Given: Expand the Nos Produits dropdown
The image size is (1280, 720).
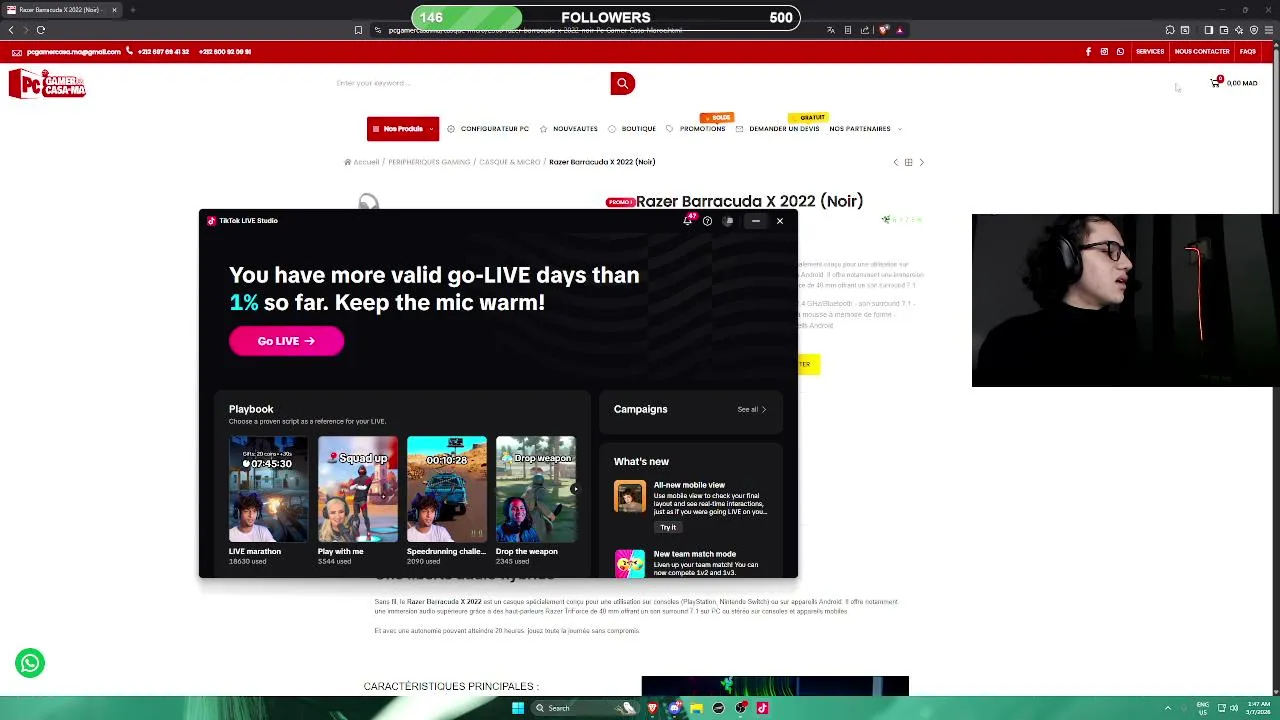Looking at the screenshot, I should tap(403, 129).
